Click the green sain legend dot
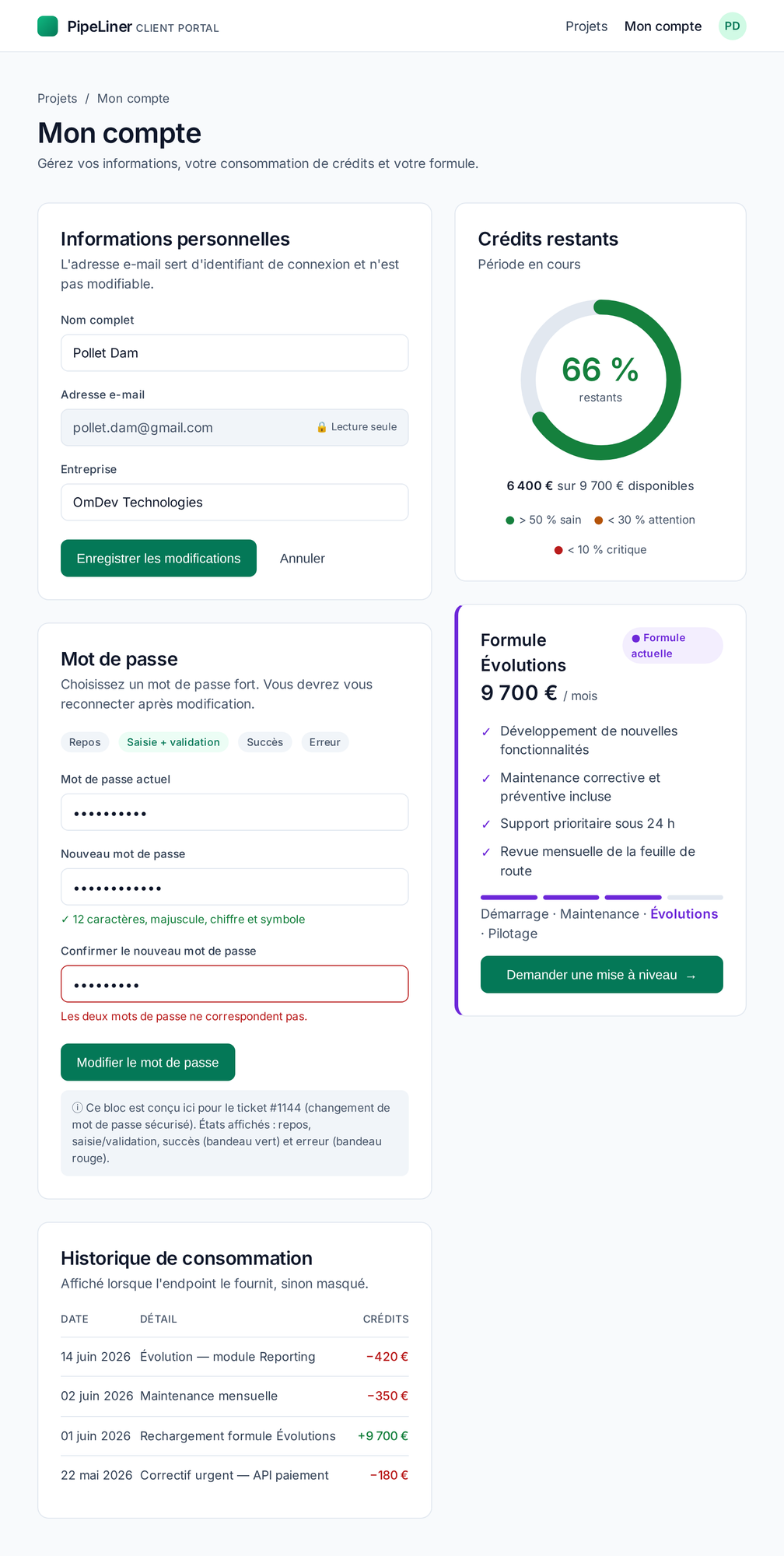 pos(510,520)
